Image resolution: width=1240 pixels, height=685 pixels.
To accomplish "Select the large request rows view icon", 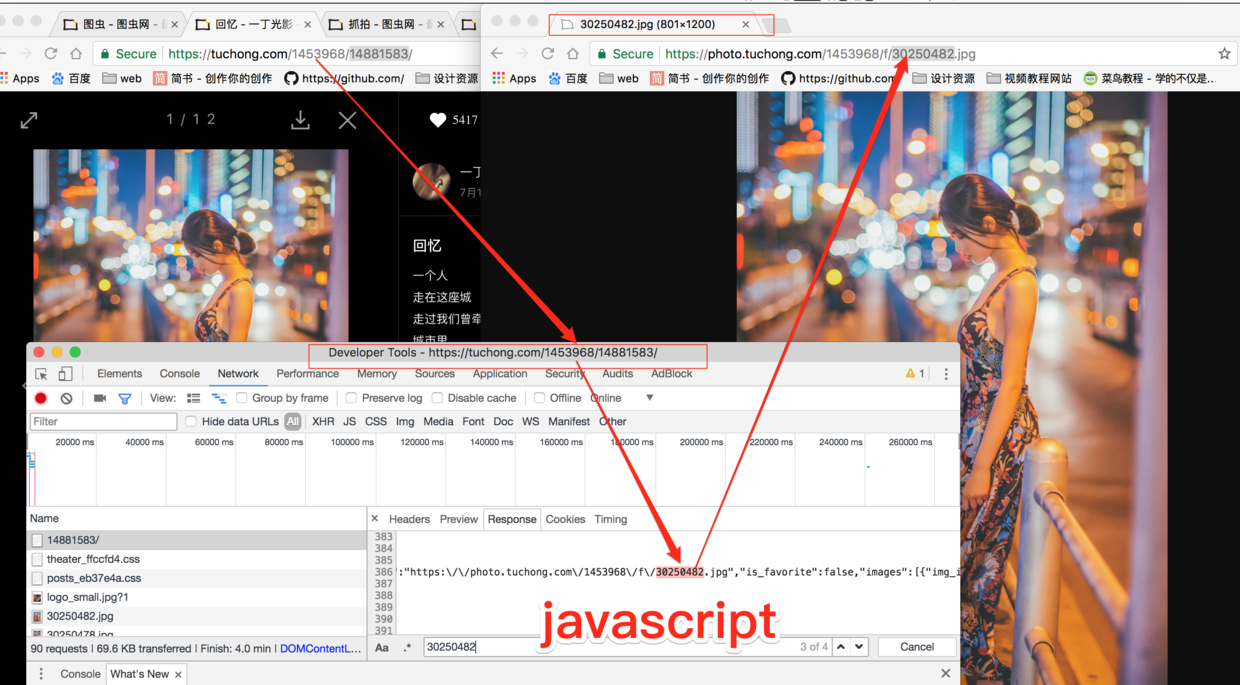I will click(194, 398).
